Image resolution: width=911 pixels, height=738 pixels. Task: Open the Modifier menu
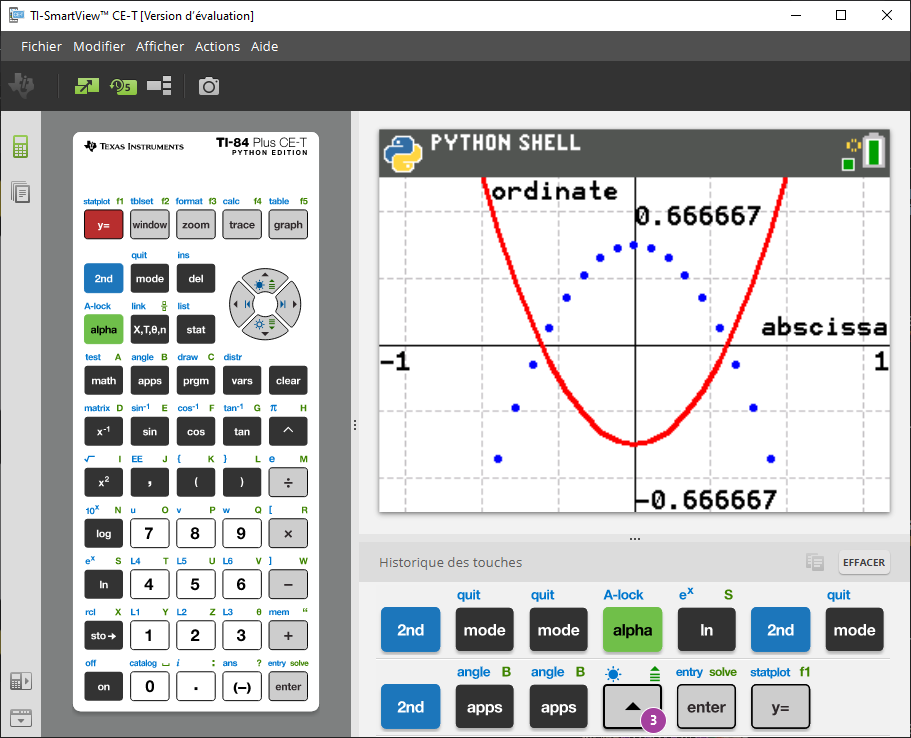point(99,46)
